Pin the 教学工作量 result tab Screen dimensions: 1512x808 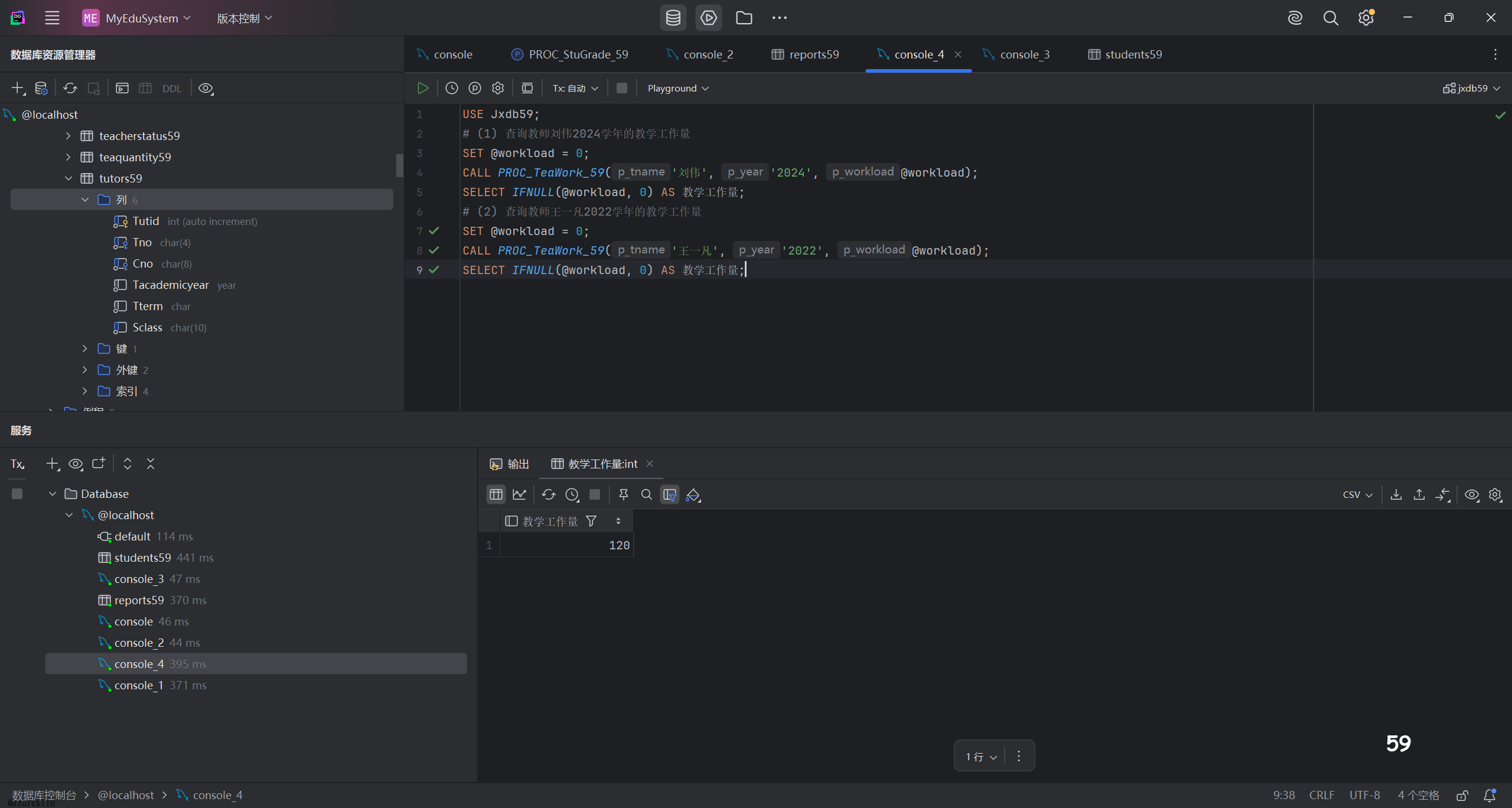[623, 494]
